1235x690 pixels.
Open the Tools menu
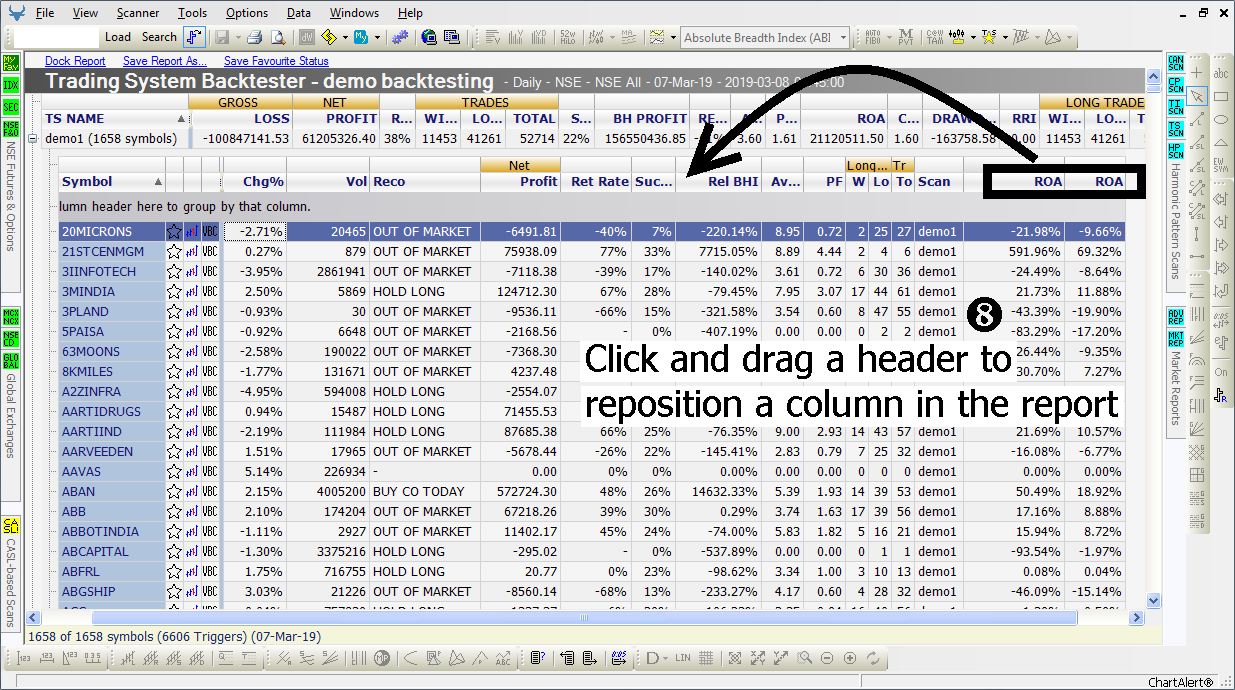pos(192,13)
